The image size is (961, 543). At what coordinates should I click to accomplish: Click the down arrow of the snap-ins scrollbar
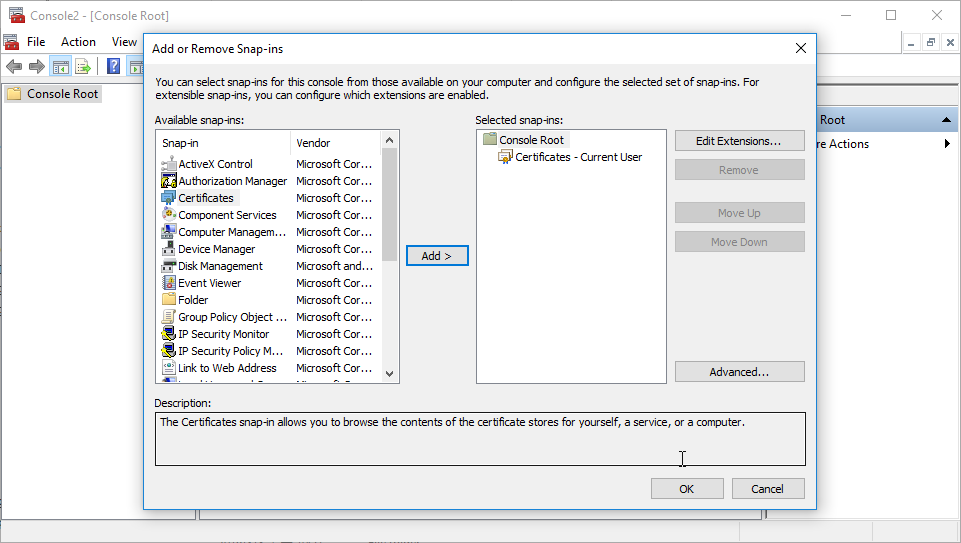tap(389, 373)
